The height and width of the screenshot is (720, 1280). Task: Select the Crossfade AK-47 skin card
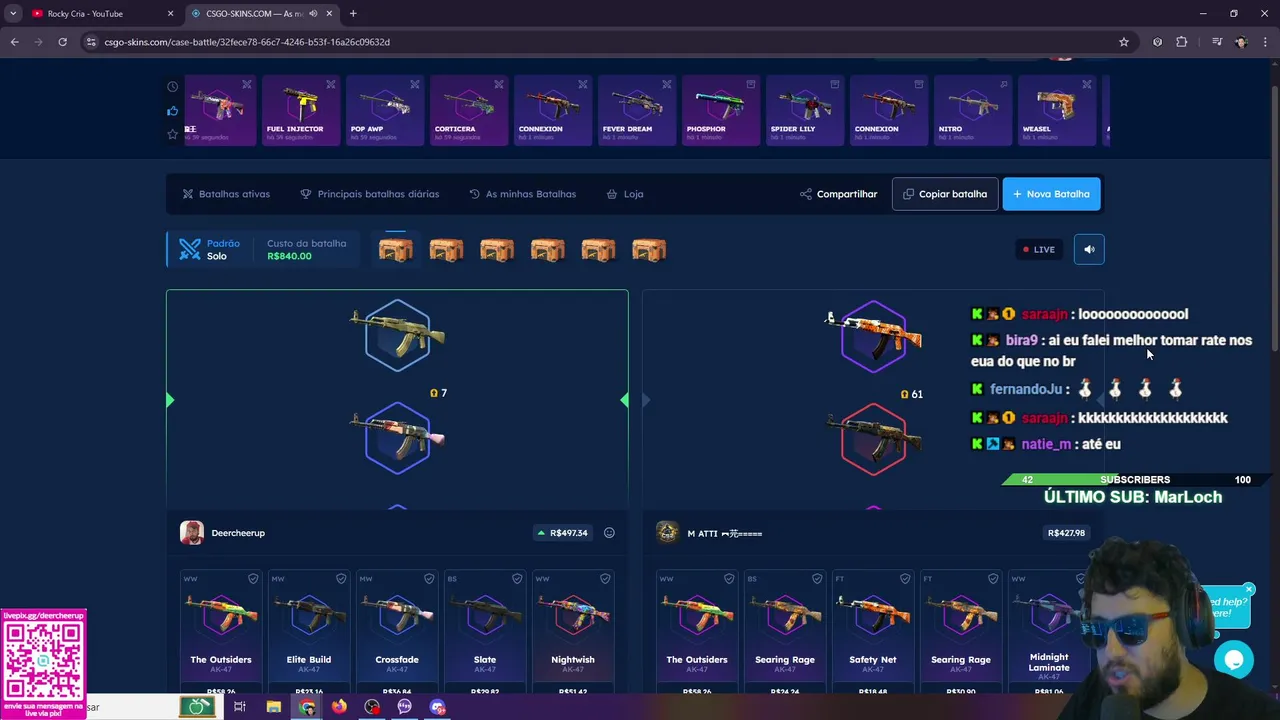click(x=397, y=632)
